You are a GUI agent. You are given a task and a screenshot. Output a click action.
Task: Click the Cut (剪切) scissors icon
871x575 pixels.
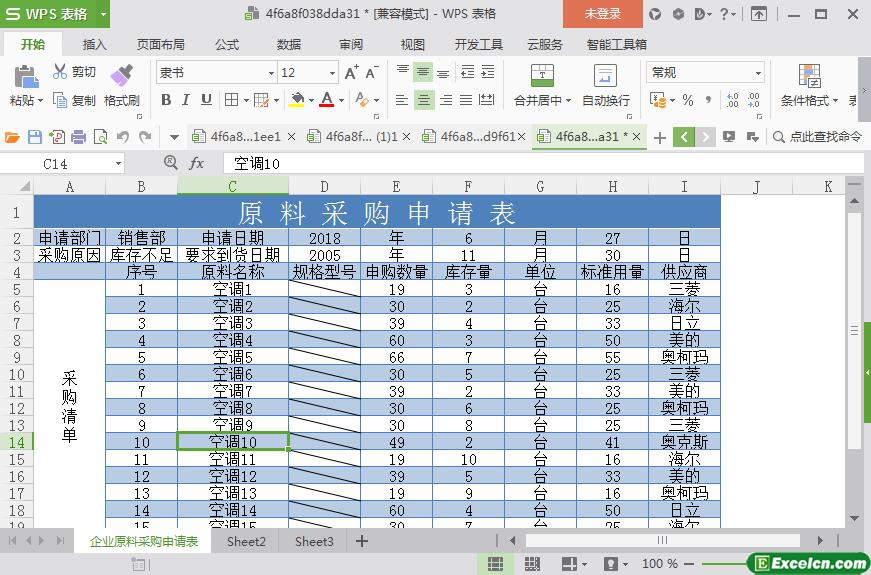[x=60, y=72]
